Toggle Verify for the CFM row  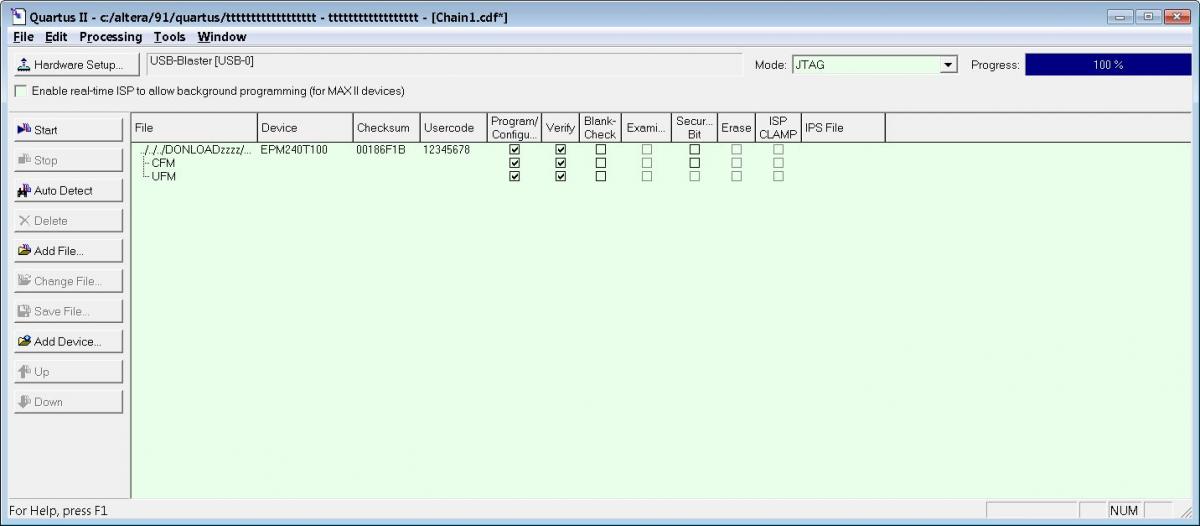pyautogui.click(x=561, y=163)
